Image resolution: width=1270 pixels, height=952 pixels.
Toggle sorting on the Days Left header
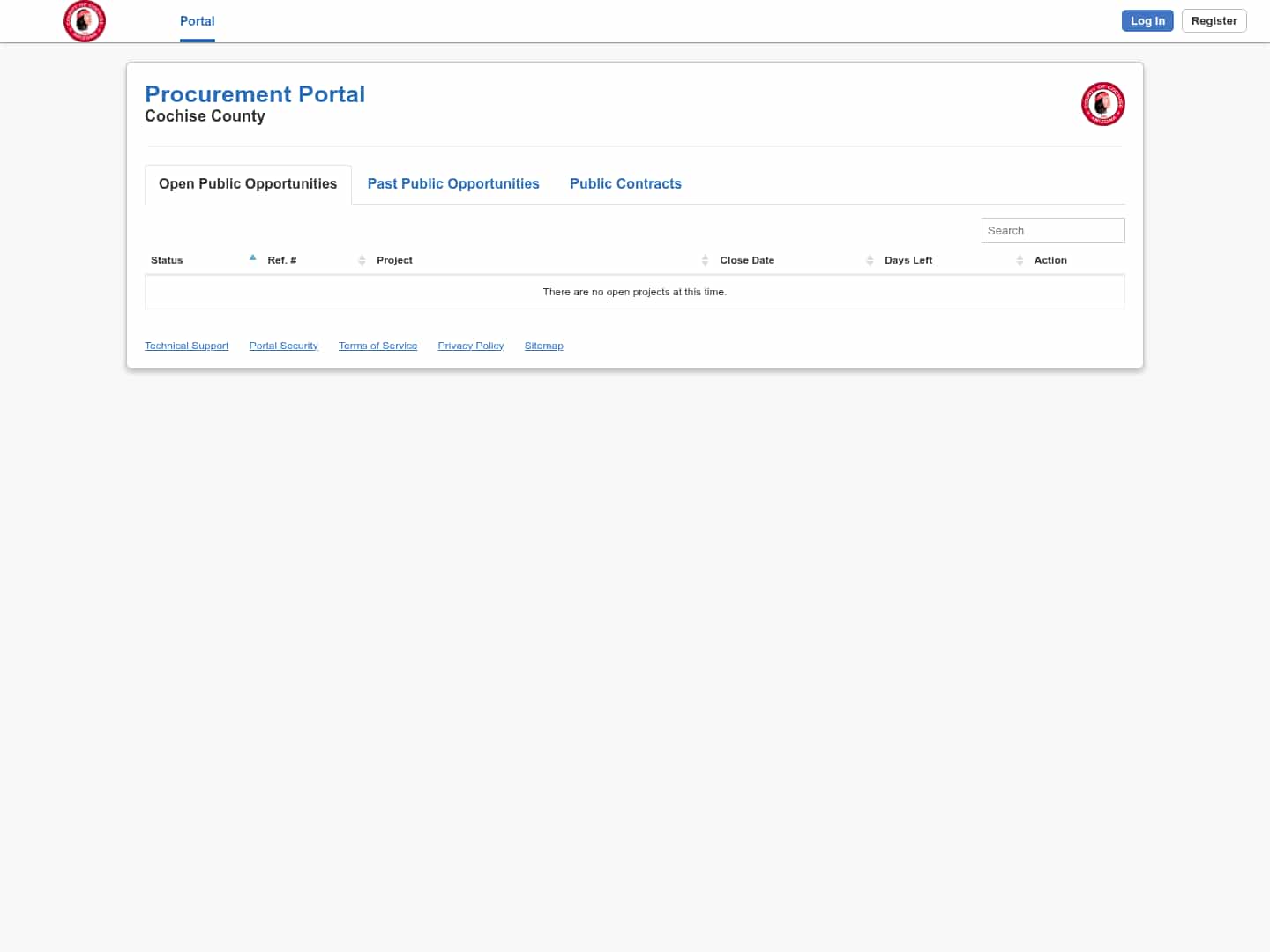click(x=908, y=260)
